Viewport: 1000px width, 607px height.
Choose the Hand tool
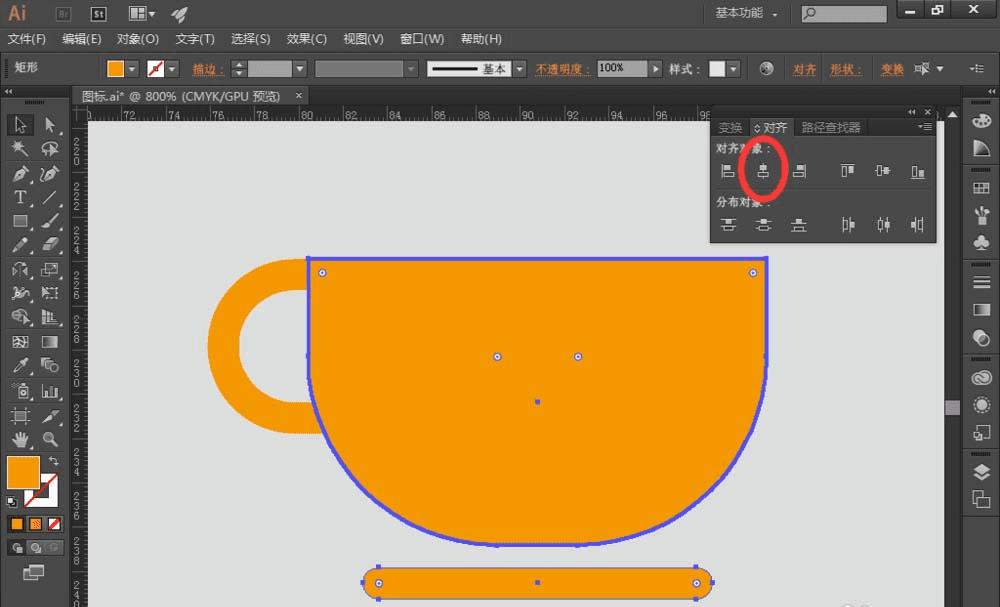[x=20, y=439]
